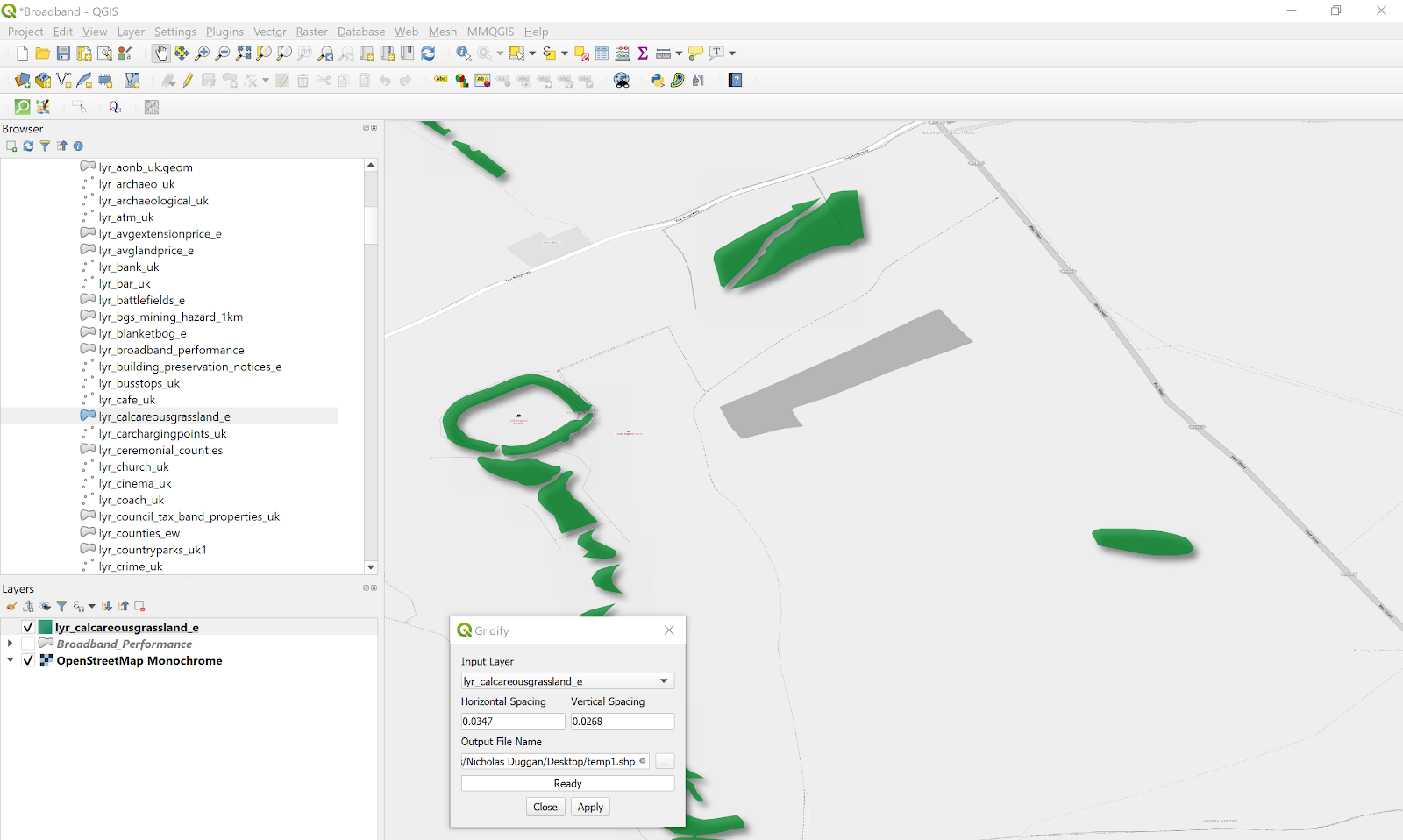Select lyr_aonb_uk.geom in the Browser
1403x840 pixels.
click(146, 167)
